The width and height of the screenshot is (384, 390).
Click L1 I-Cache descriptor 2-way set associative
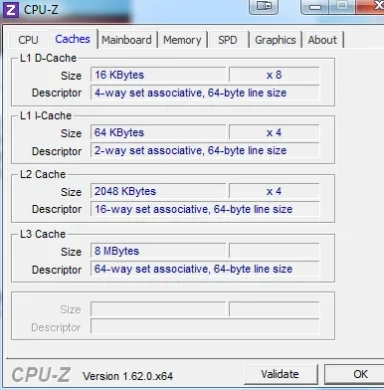[x=205, y=151]
